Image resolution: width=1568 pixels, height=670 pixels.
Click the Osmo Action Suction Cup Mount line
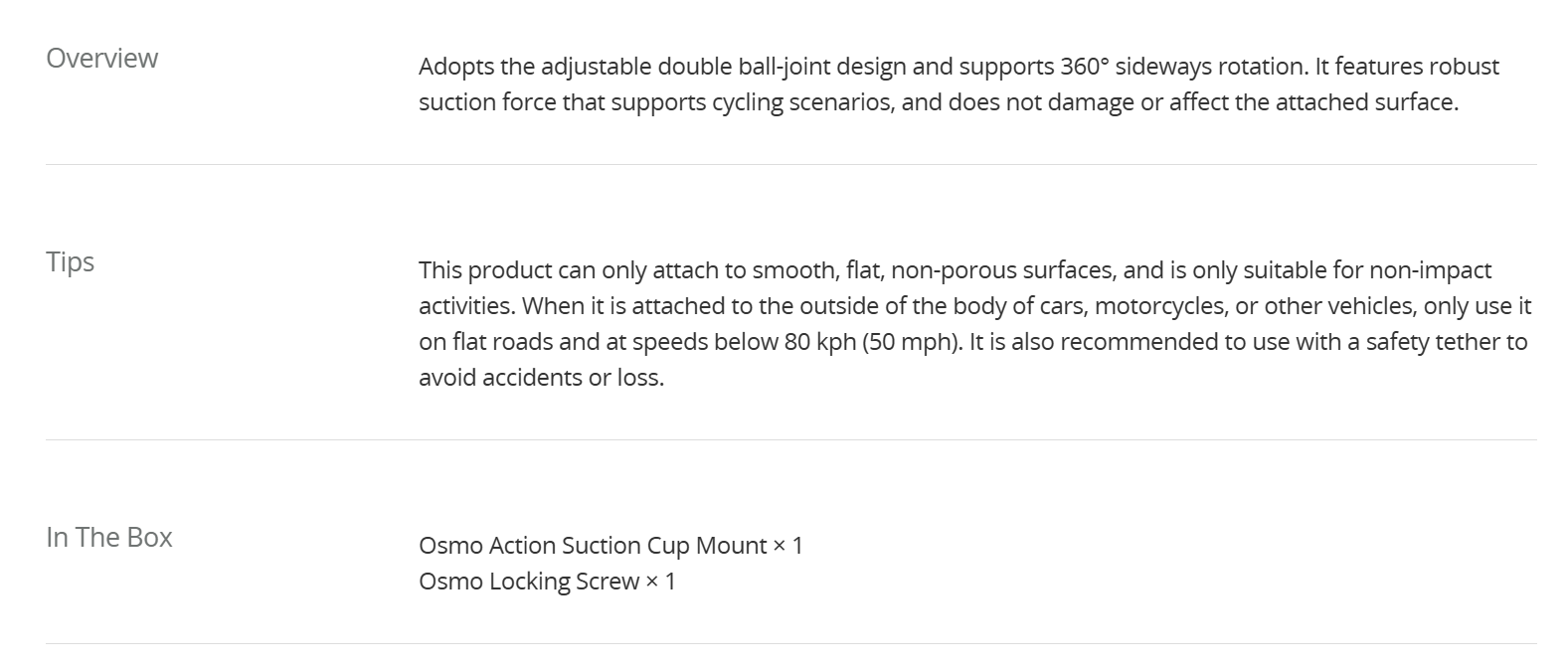(610, 546)
